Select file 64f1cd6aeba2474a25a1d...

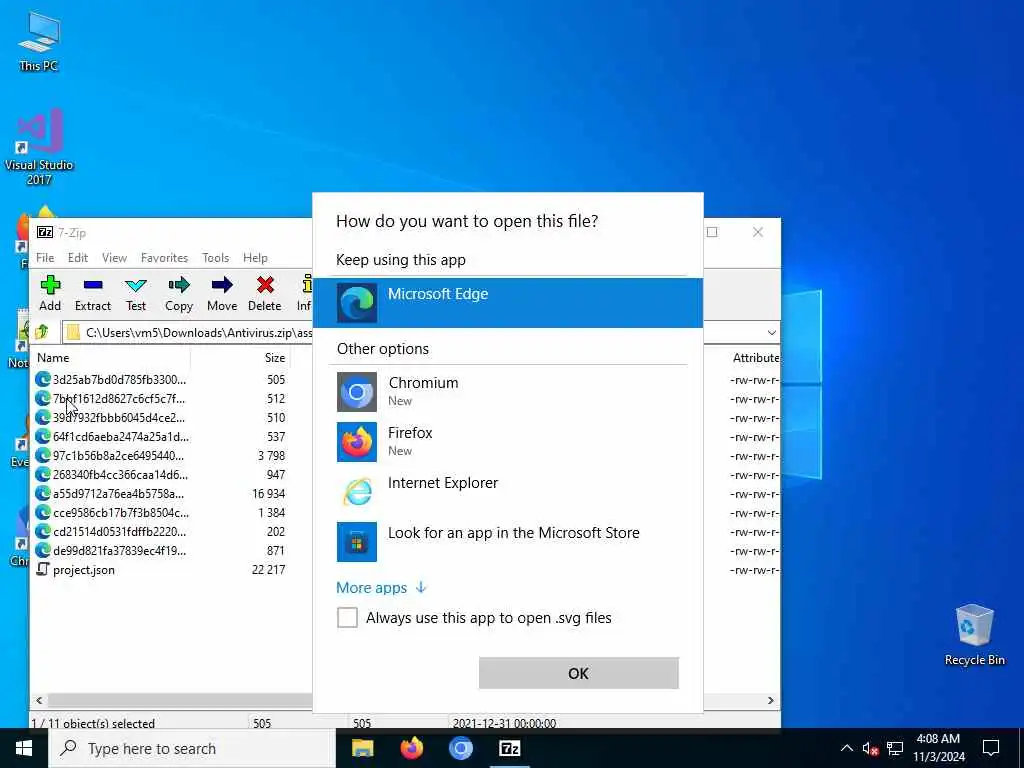121,436
